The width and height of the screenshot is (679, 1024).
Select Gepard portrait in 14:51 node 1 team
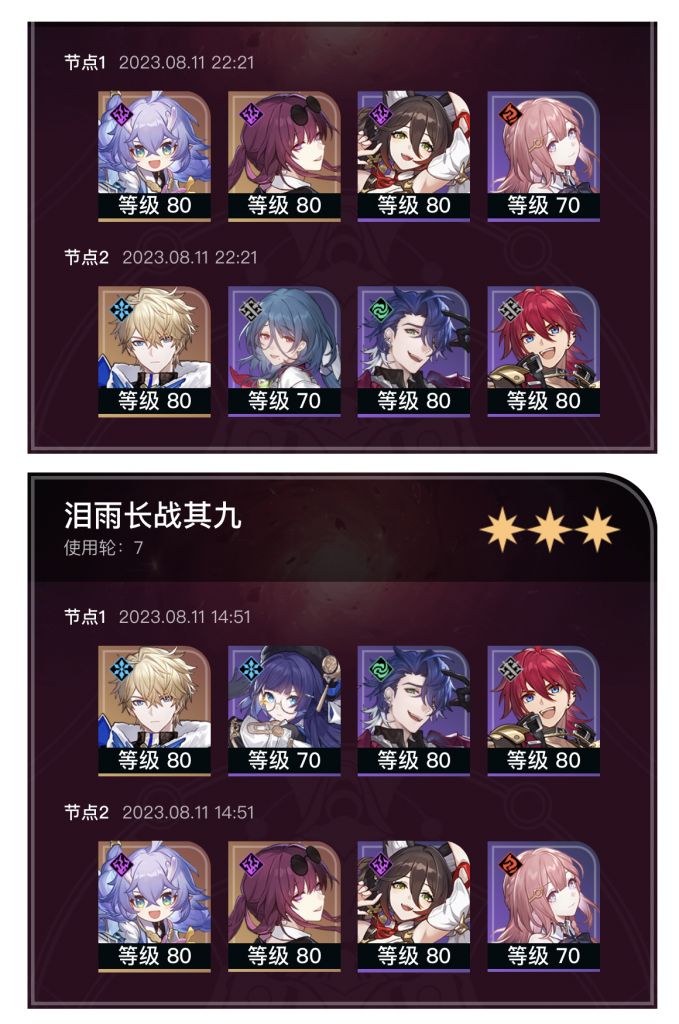coord(154,711)
